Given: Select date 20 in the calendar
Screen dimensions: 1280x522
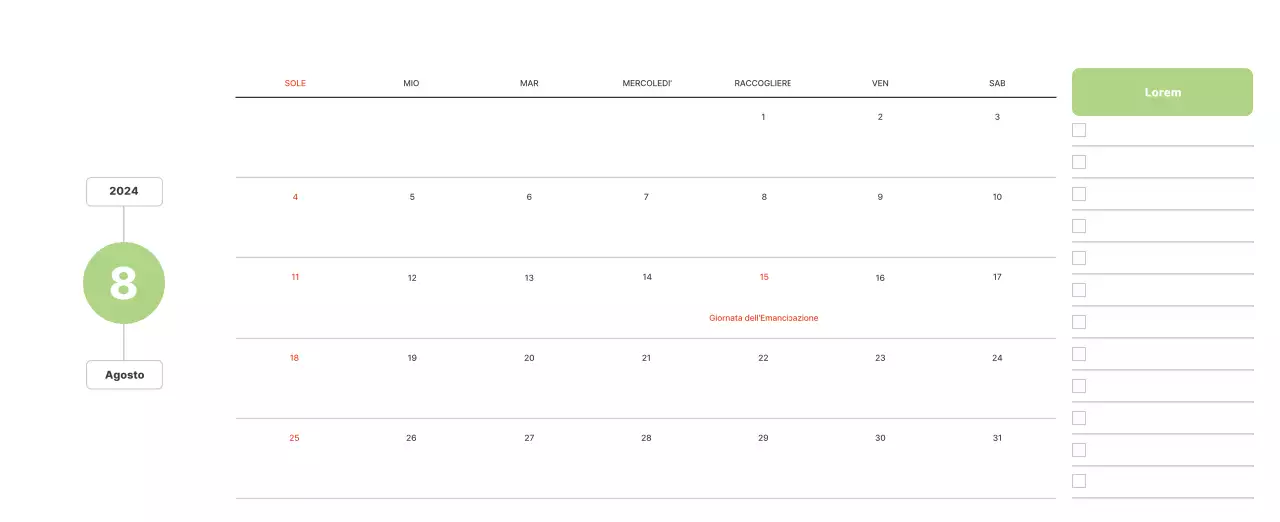Looking at the screenshot, I should coord(529,358).
